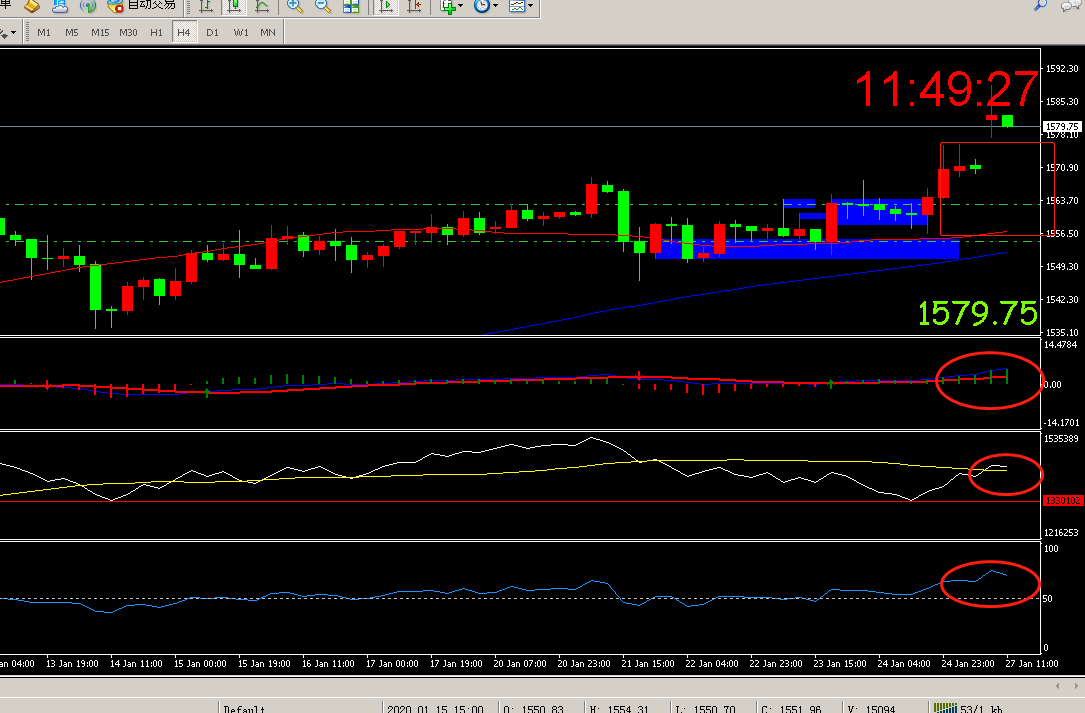Toggle chart auto scroll
This screenshot has height=713, width=1085.
coord(386,6)
